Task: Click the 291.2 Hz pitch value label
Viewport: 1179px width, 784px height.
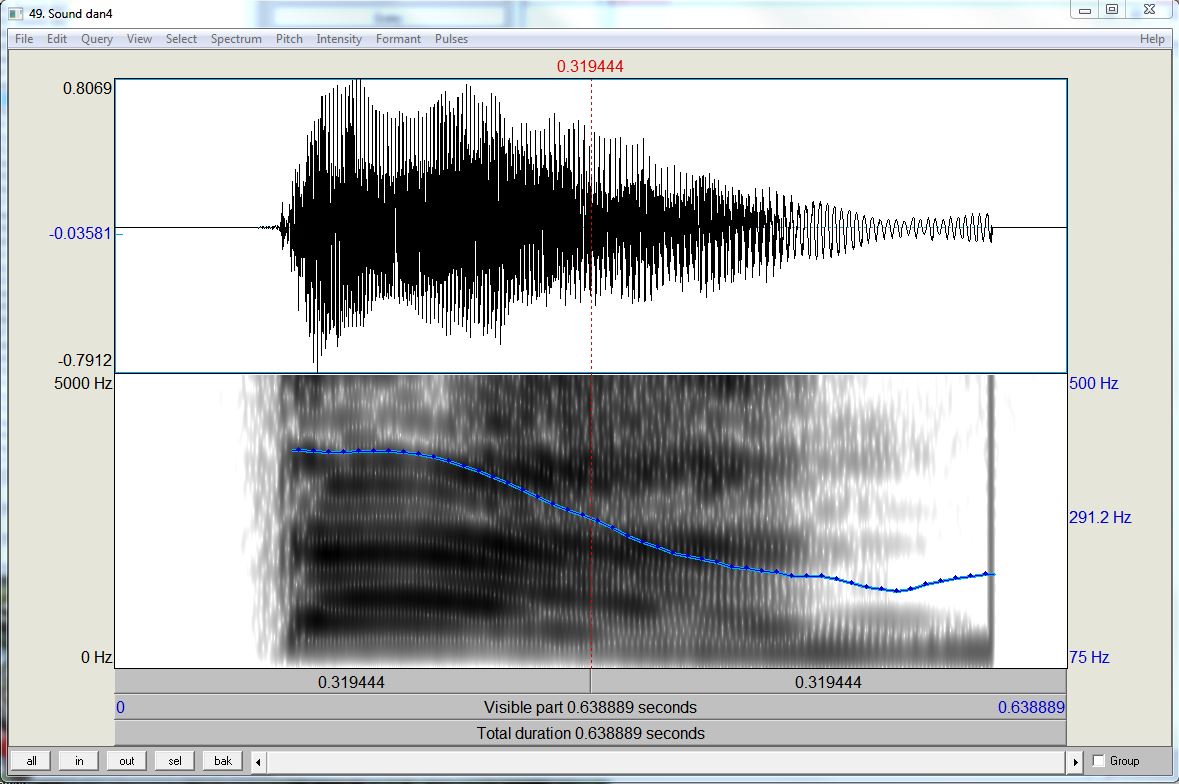Action: 1100,517
